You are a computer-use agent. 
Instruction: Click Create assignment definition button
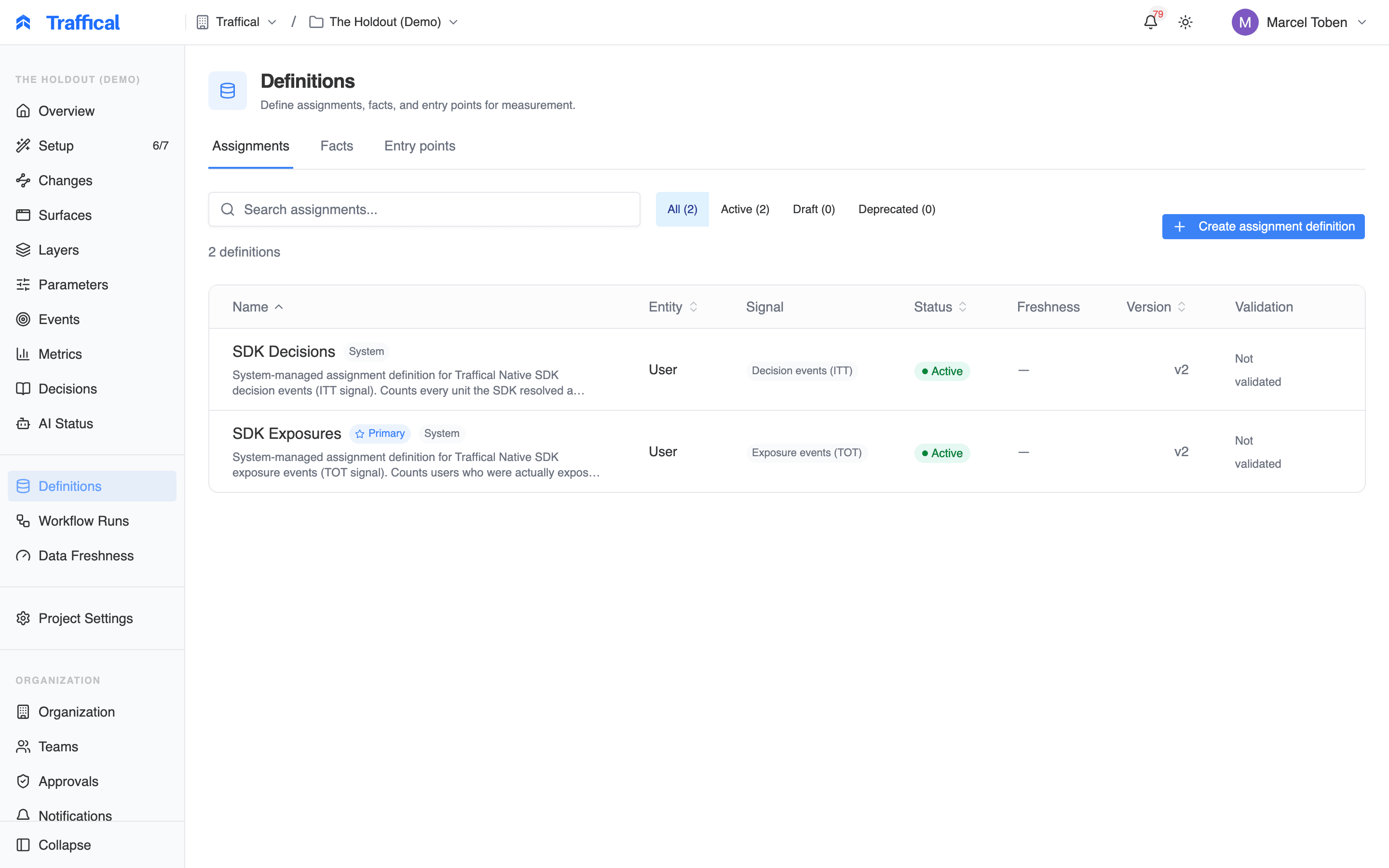click(1263, 227)
